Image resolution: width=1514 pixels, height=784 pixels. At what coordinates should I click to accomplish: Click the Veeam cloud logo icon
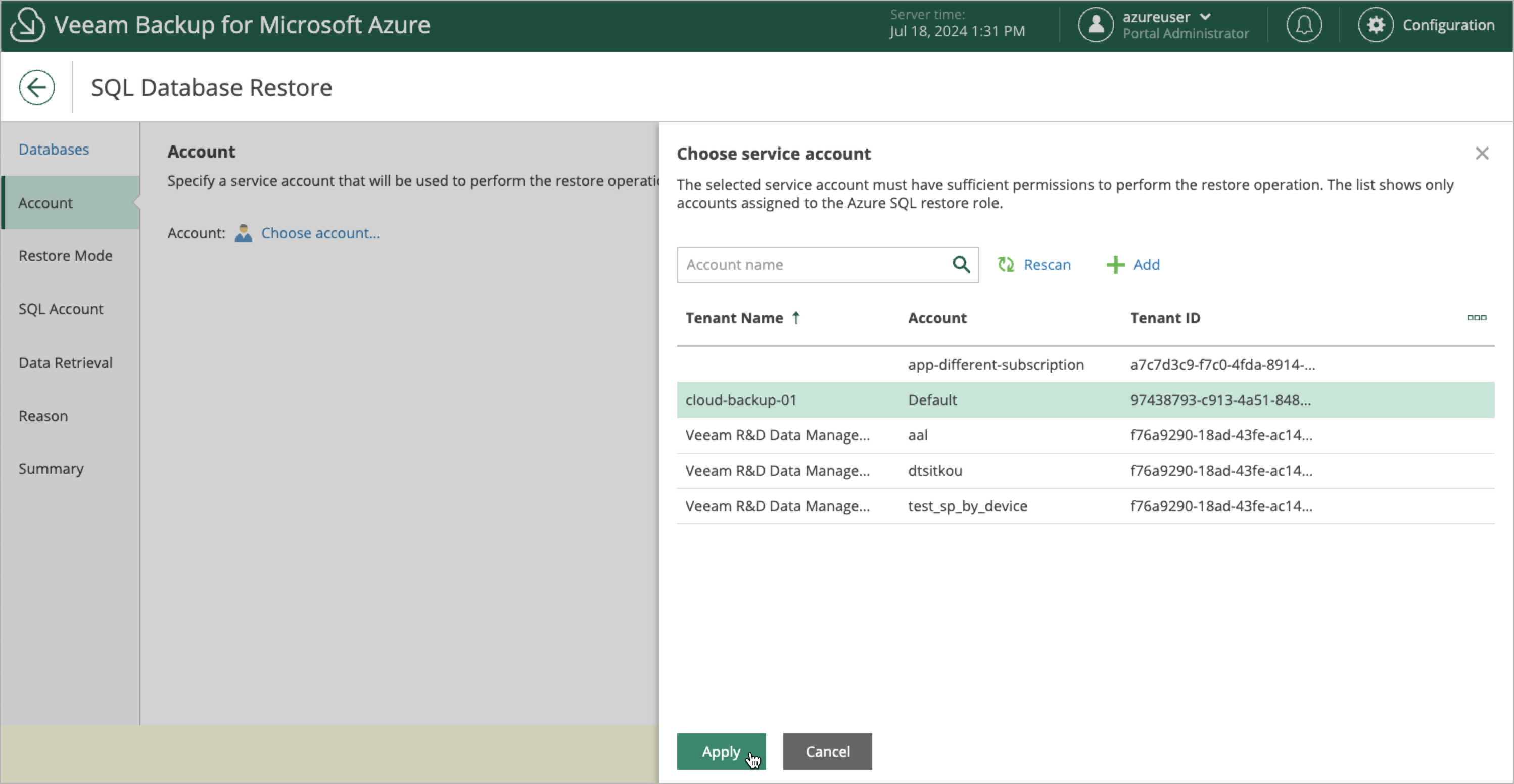pos(27,25)
